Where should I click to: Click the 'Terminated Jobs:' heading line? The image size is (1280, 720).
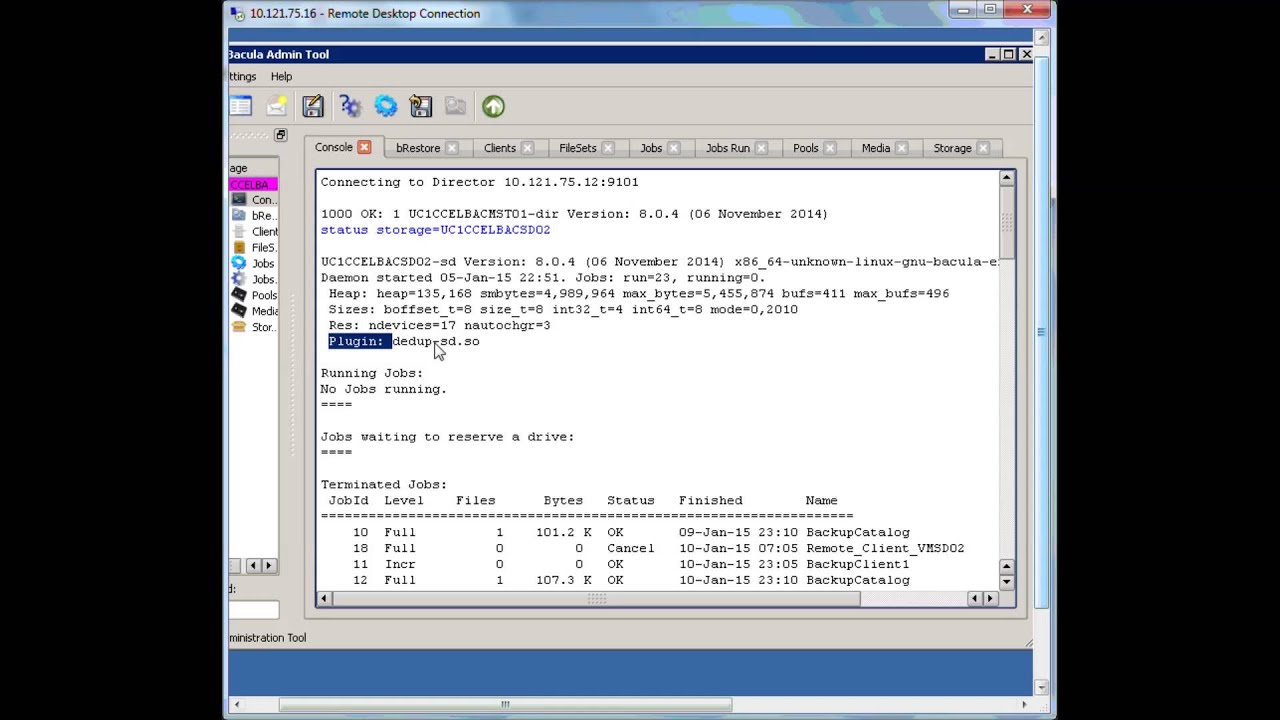(x=383, y=485)
